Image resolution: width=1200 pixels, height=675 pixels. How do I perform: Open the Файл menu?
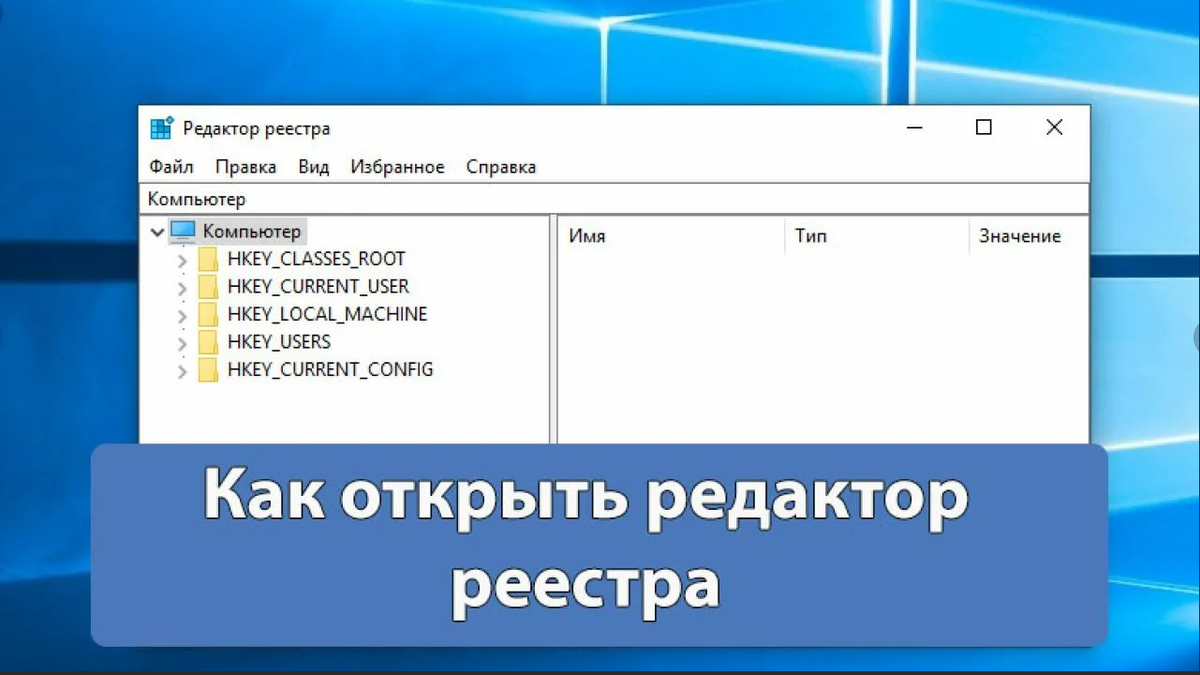click(171, 167)
